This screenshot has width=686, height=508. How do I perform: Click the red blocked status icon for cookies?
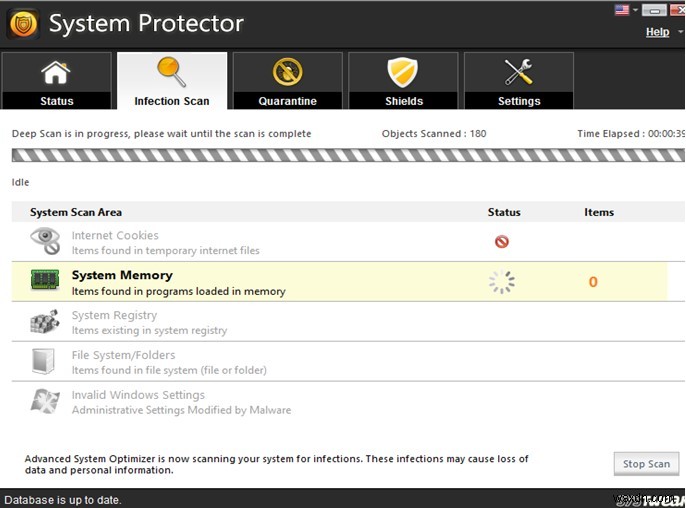click(x=502, y=242)
